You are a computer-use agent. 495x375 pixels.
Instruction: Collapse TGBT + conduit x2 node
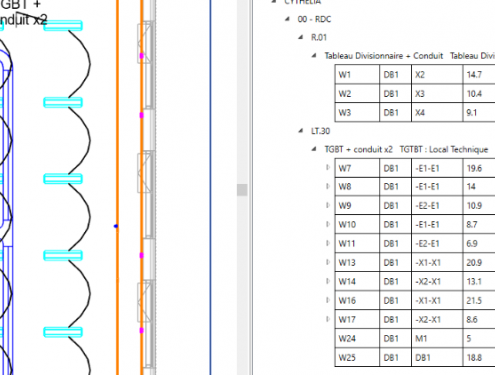314,149
